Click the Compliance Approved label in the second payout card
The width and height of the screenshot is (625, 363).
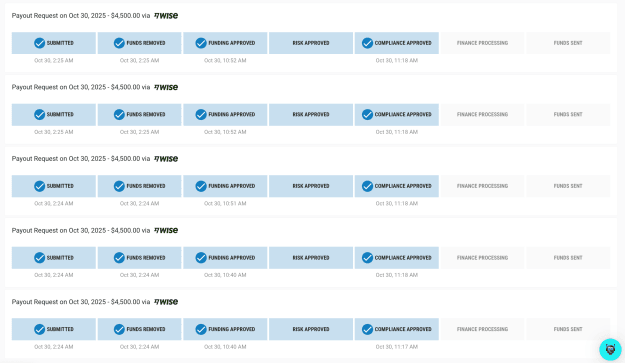coord(403,115)
